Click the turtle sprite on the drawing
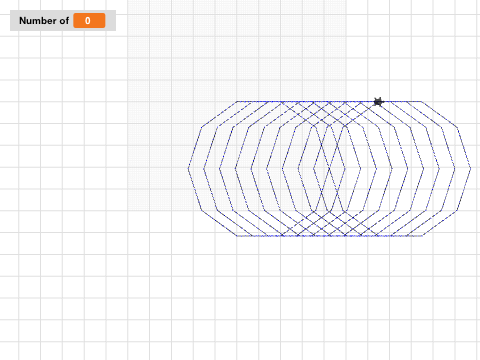480x360 pixels. coord(378,101)
